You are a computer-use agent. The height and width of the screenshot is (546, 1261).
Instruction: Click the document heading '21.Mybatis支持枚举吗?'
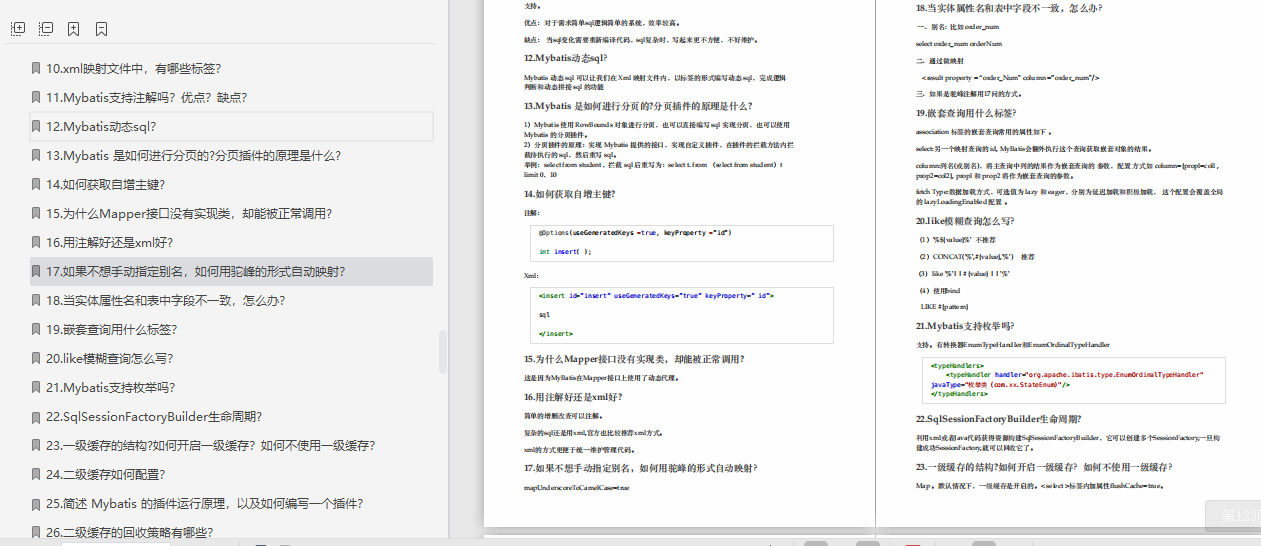pyautogui.click(x=965, y=326)
